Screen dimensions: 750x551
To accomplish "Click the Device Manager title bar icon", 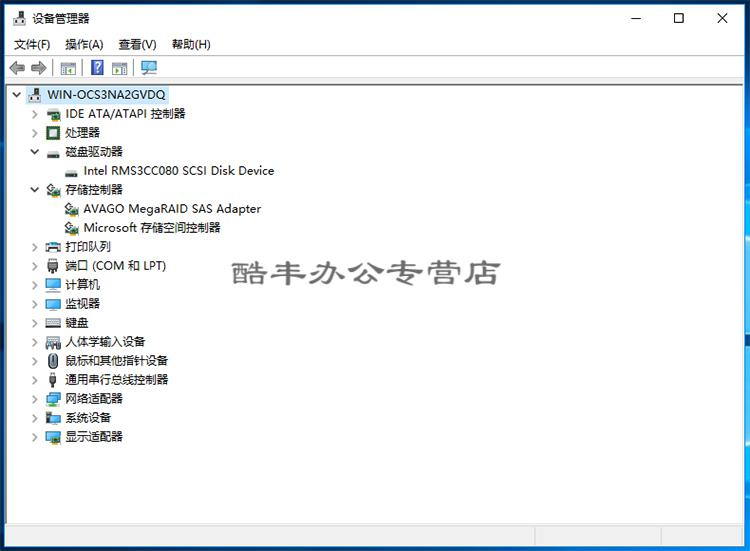I will pyautogui.click(x=20, y=18).
